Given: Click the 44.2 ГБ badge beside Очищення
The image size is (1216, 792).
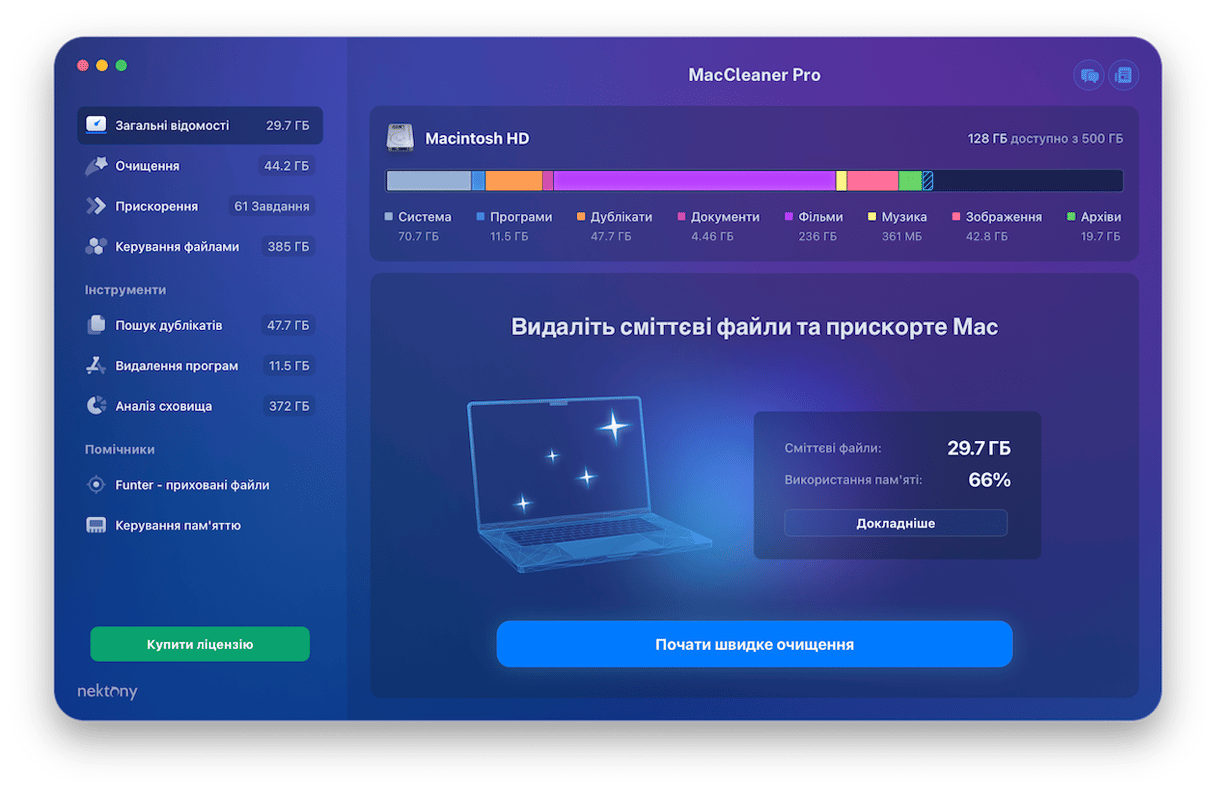Looking at the screenshot, I should click(x=286, y=166).
